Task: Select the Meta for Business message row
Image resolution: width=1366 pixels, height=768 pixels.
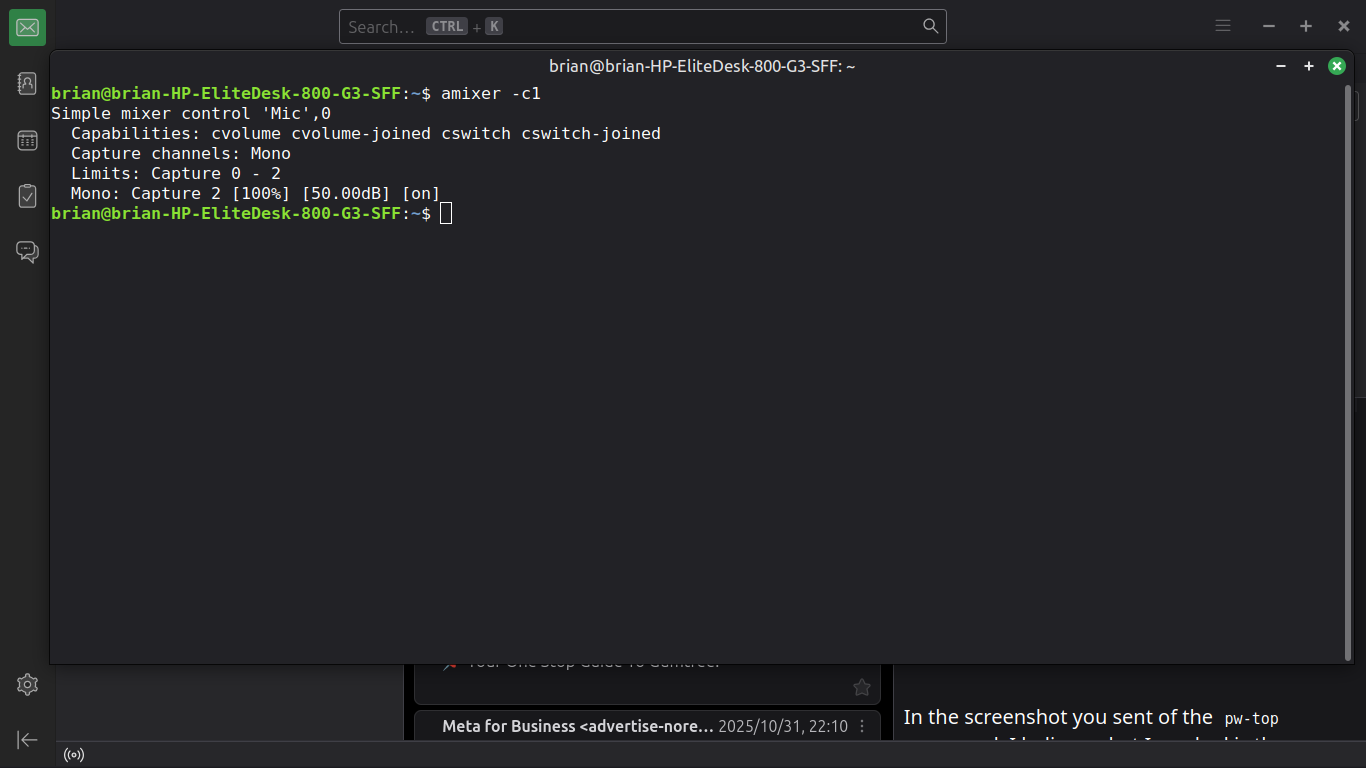Action: click(647, 726)
